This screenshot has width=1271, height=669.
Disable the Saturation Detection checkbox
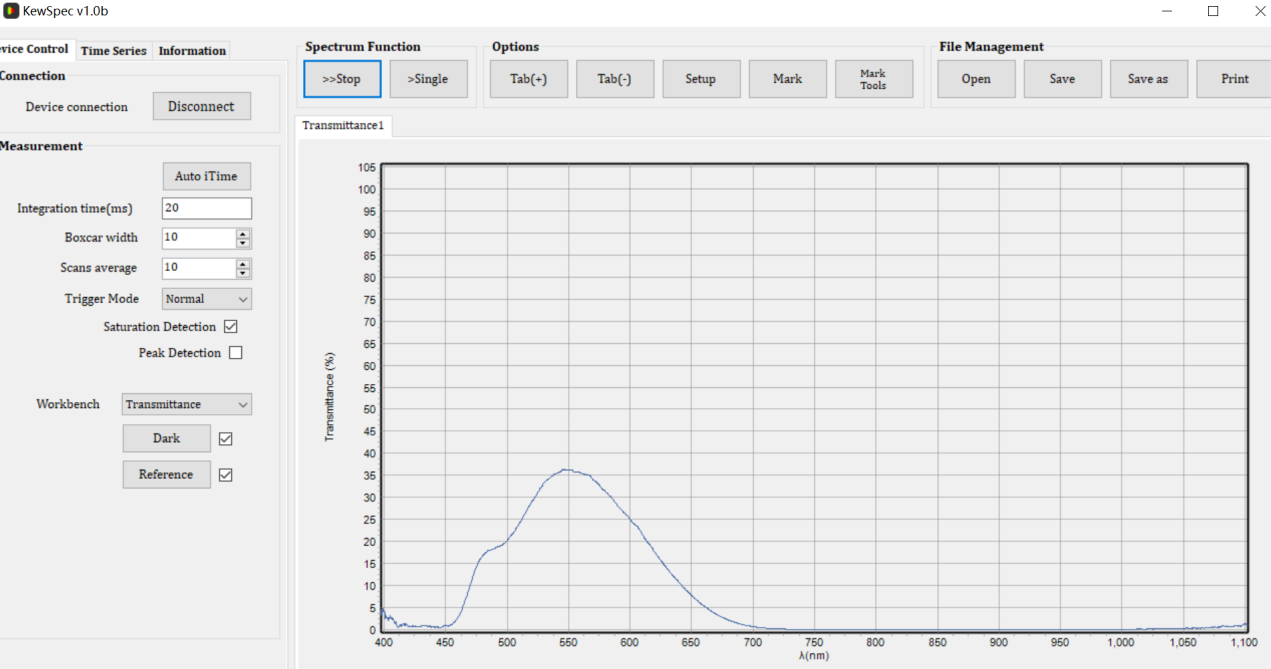pos(231,327)
